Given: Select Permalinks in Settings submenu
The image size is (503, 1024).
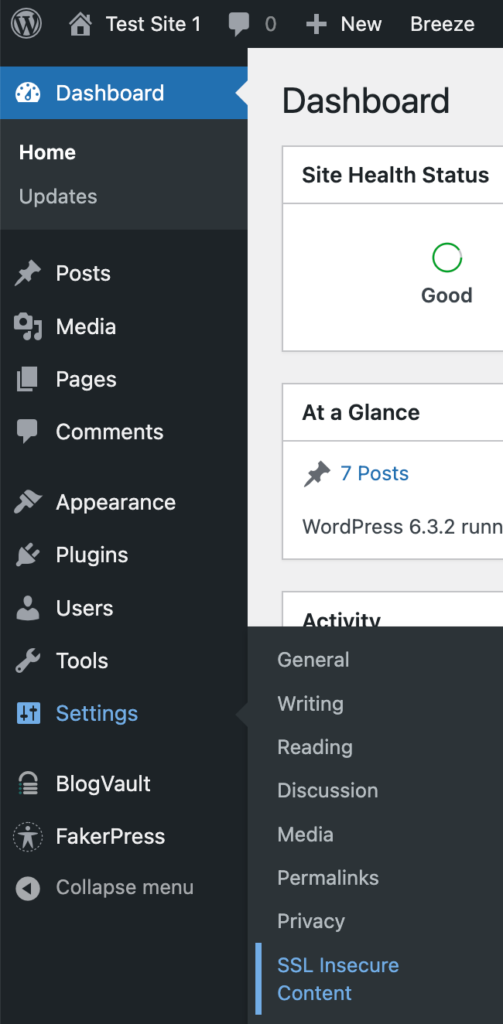Looking at the screenshot, I should (328, 878).
